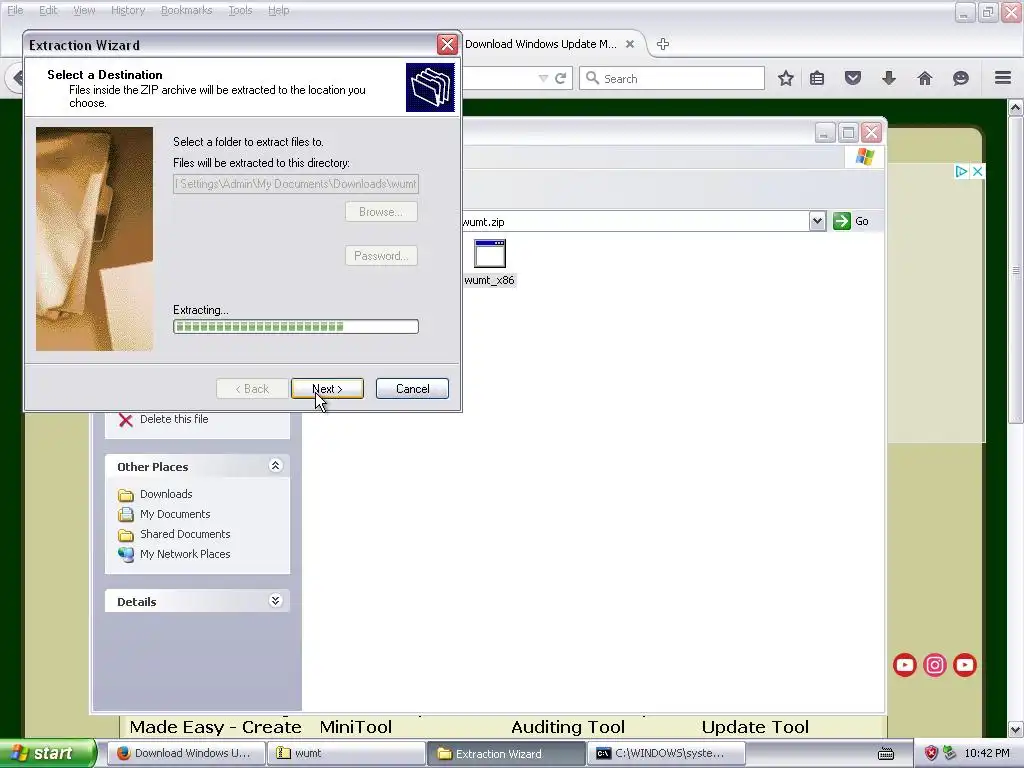The image size is (1024, 768).
Task: Click Delete this file link
Action: click(x=174, y=419)
